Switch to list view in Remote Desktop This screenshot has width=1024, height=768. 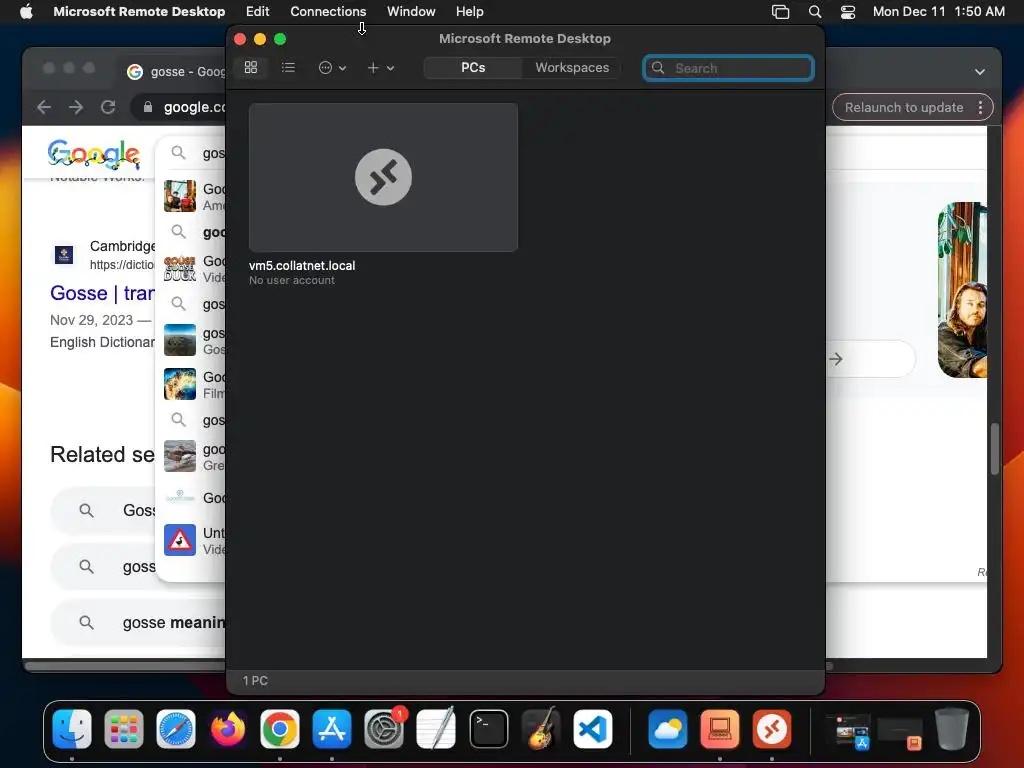click(x=288, y=67)
